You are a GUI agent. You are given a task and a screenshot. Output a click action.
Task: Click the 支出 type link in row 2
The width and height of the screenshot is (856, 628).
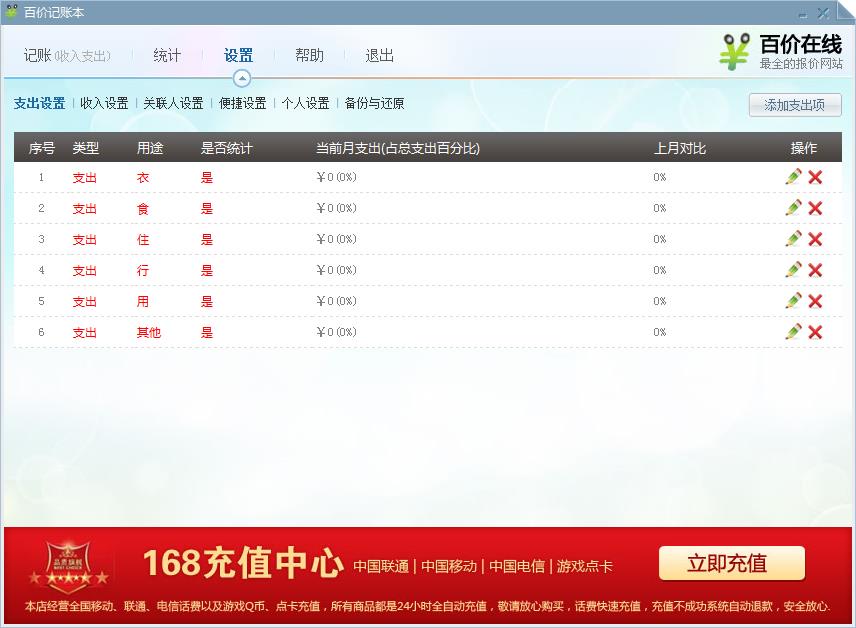85,208
